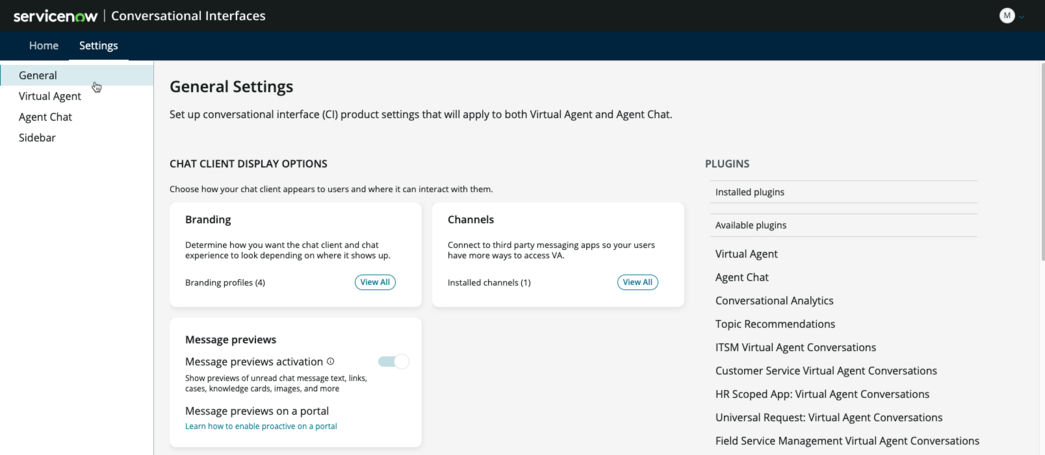Select the Virtual Agent plugin
The height and width of the screenshot is (455, 1045).
[x=746, y=254]
